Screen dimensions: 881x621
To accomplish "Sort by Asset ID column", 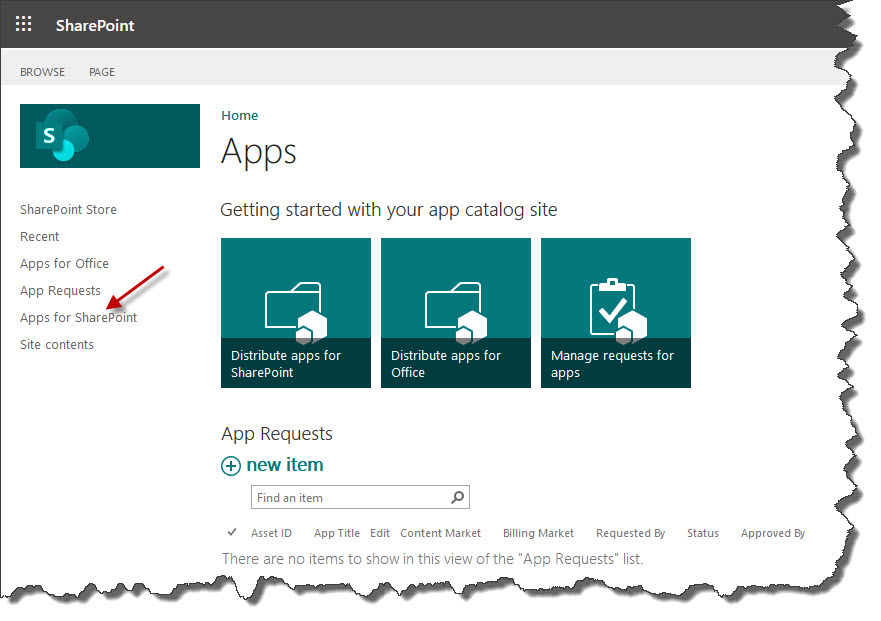I will pyautogui.click(x=271, y=533).
